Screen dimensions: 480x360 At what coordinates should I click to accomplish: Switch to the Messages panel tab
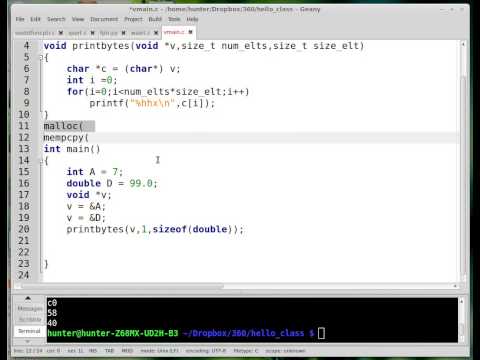tap(30, 309)
